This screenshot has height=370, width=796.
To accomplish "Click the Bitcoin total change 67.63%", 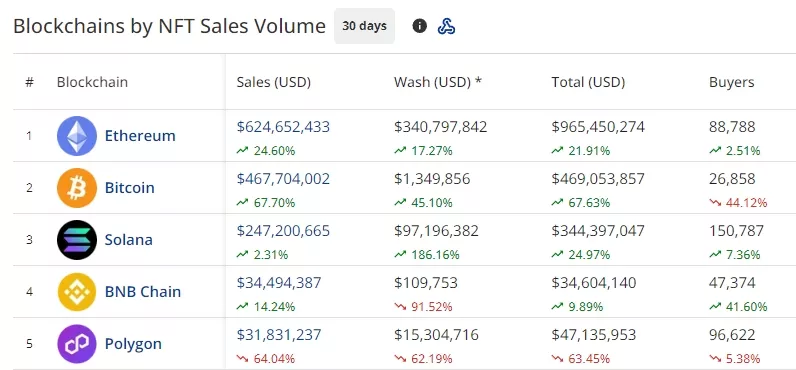I will click(x=581, y=203).
